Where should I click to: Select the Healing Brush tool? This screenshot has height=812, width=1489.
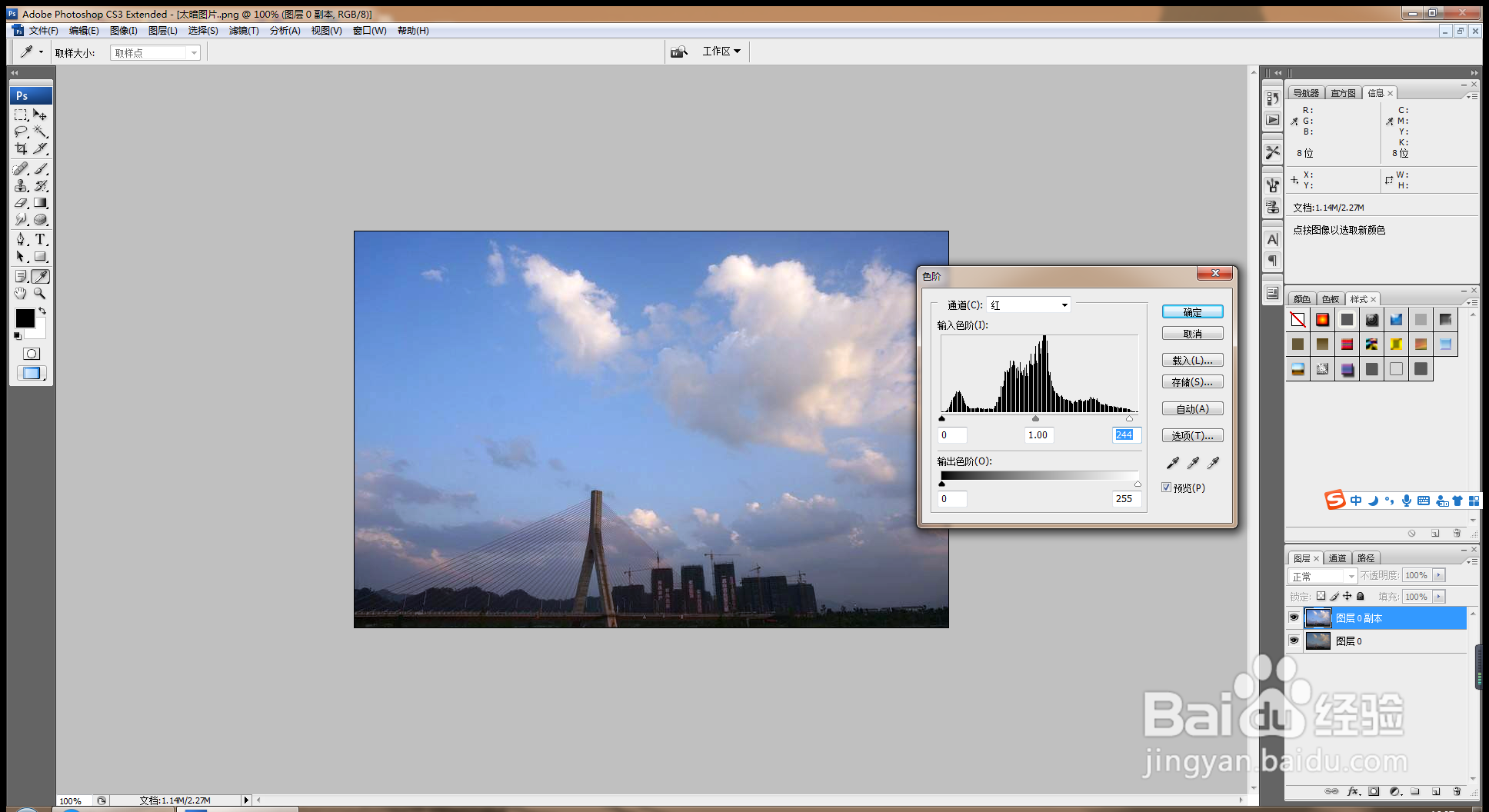pyautogui.click(x=21, y=168)
